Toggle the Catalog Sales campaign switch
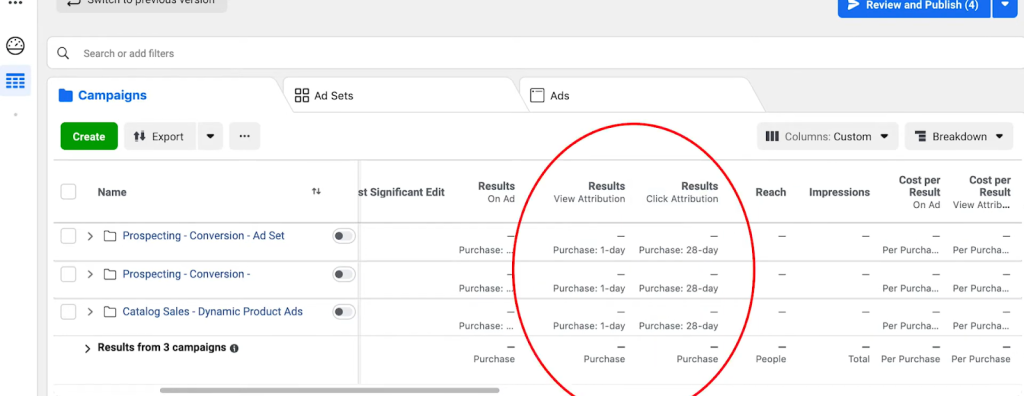Image resolution: width=1024 pixels, height=396 pixels. 344,312
